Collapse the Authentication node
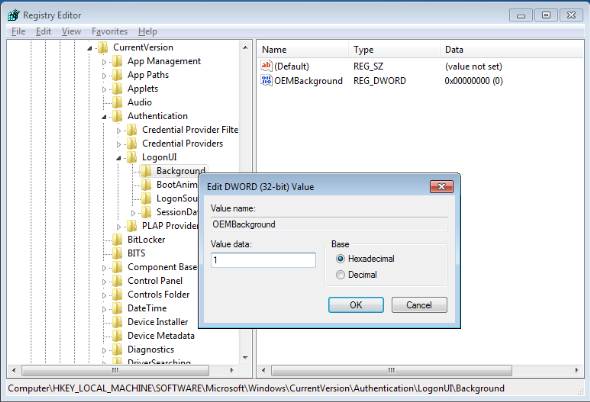Screen dimensions: 590x402 point(104,117)
